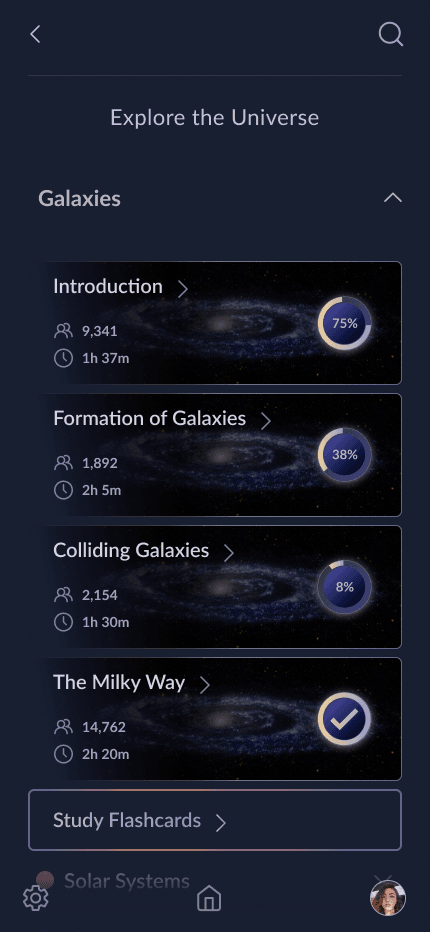Open the arrow next to Formation of Galaxies
Viewport: 430px width, 932px height.
266,421
